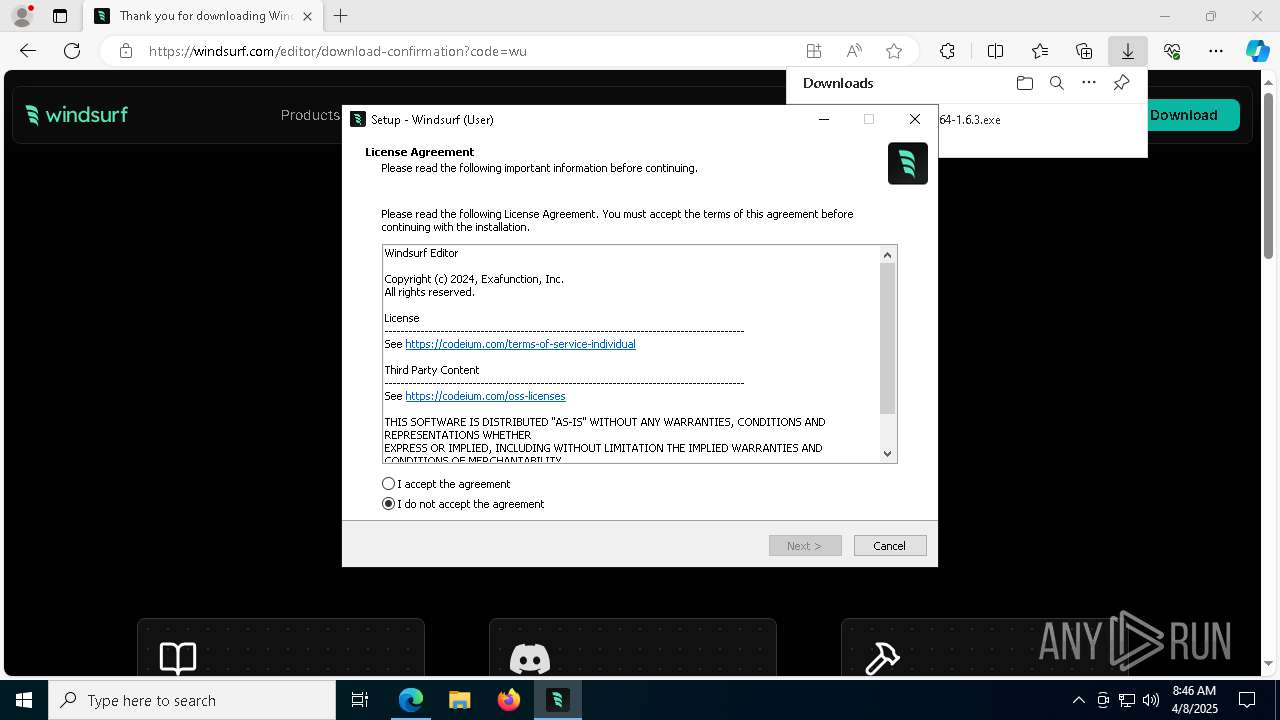The width and height of the screenshot is (1280, 720).
Task: Open Task View on the taskbar
Action: point(360,700)
